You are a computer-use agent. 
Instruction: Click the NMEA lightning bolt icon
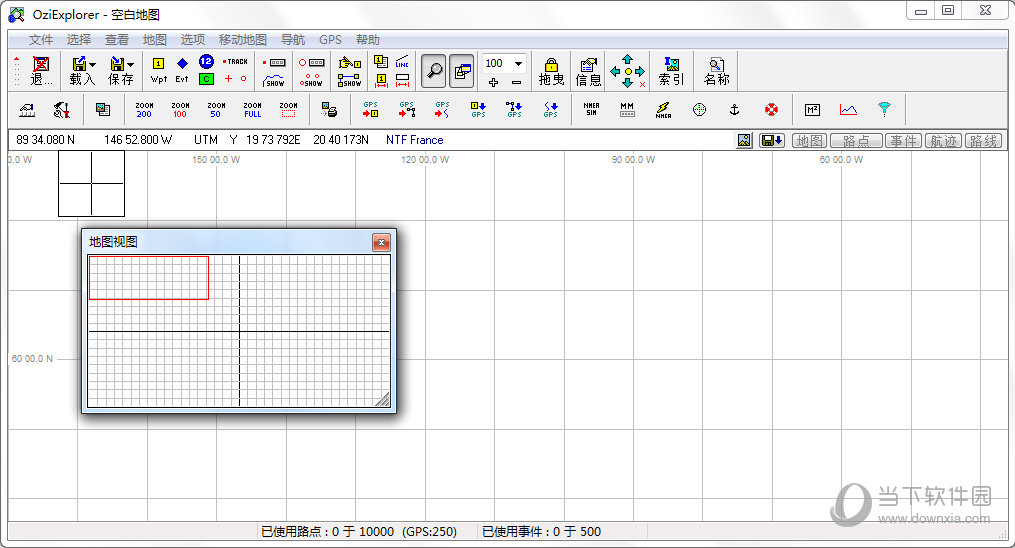click(x=663, y=110)
